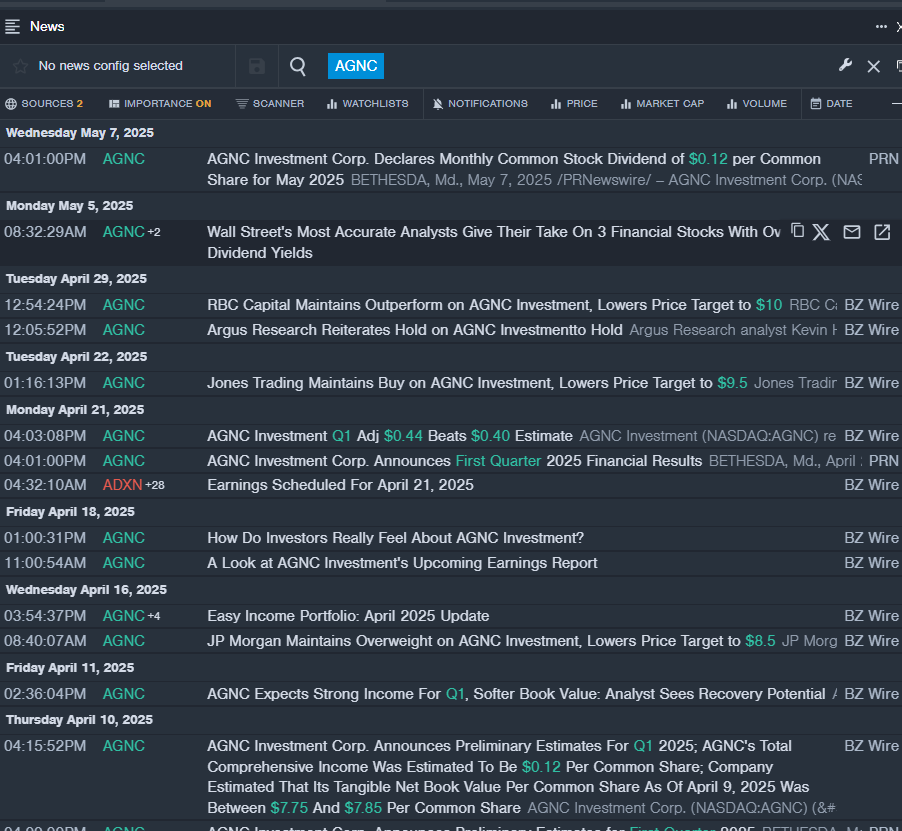The height and width of the screenshot is (831, 902).
Task: Click BZ Wire source on Jones Trading row
Action: click(871, 383)
